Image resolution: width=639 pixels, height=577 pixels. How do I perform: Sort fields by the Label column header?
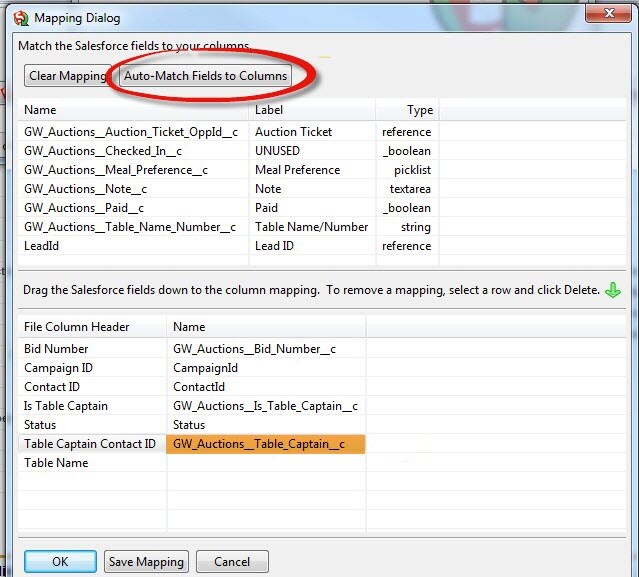click(x=312, y=110)
